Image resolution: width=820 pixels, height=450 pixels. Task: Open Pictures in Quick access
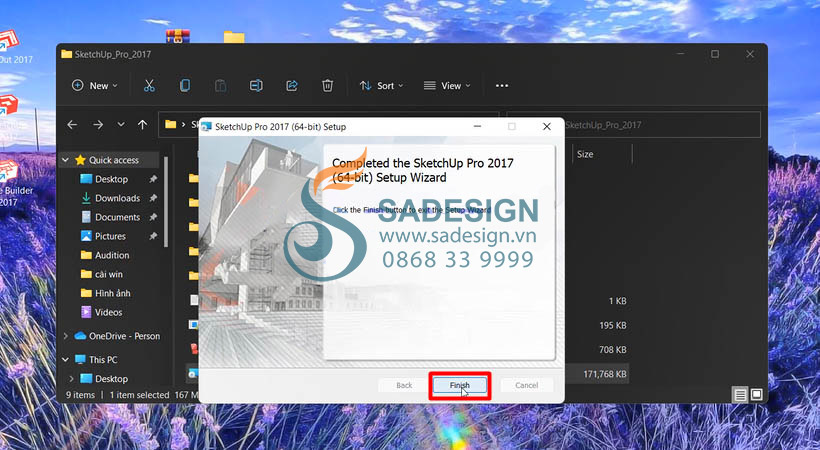tap(110, 236)
